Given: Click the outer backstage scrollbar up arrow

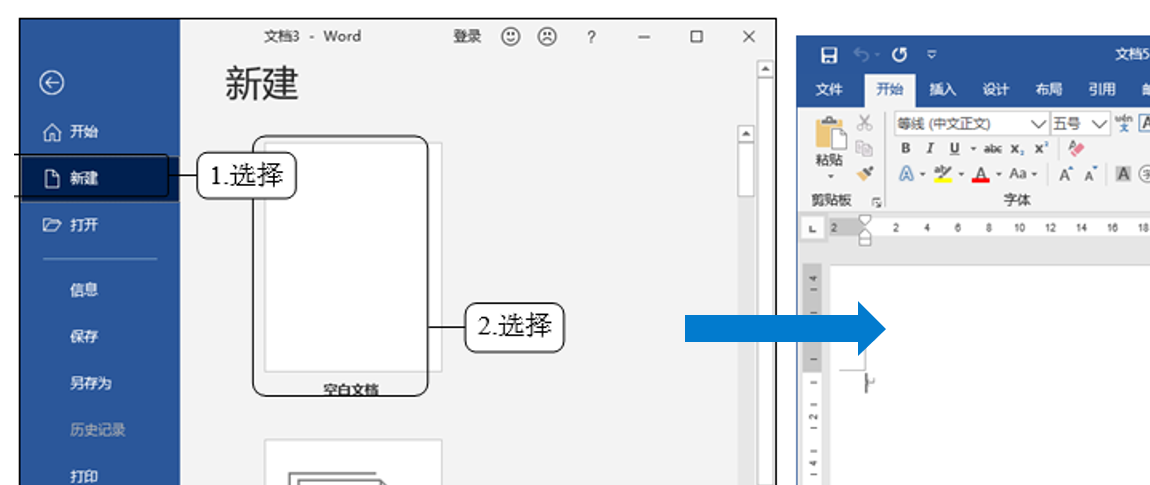Looking at the screenshot, I should (765, 69).
